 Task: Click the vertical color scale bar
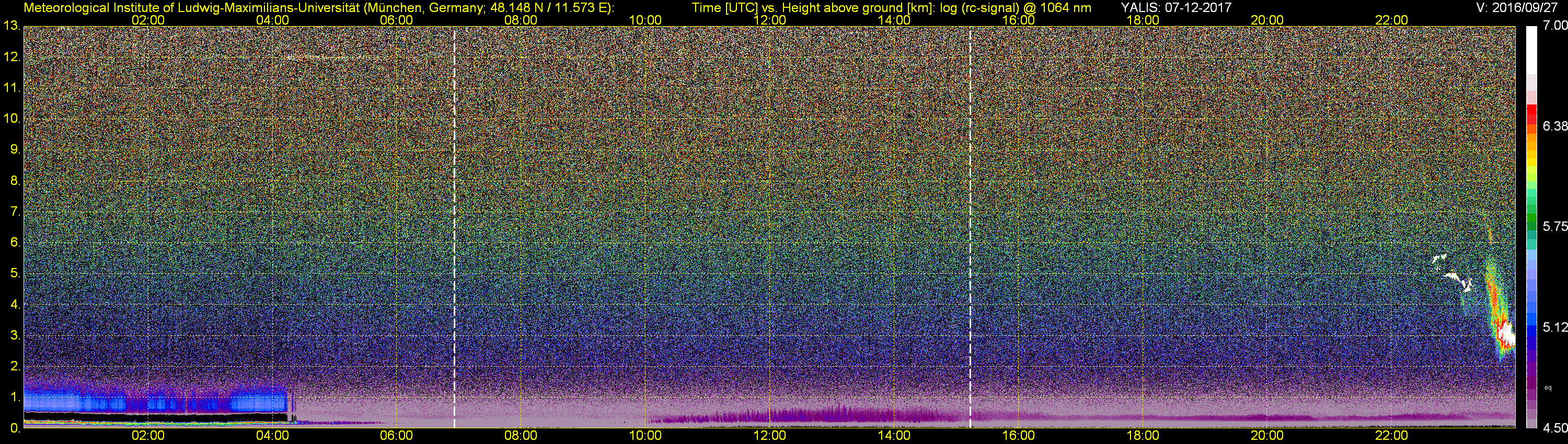1531,227
